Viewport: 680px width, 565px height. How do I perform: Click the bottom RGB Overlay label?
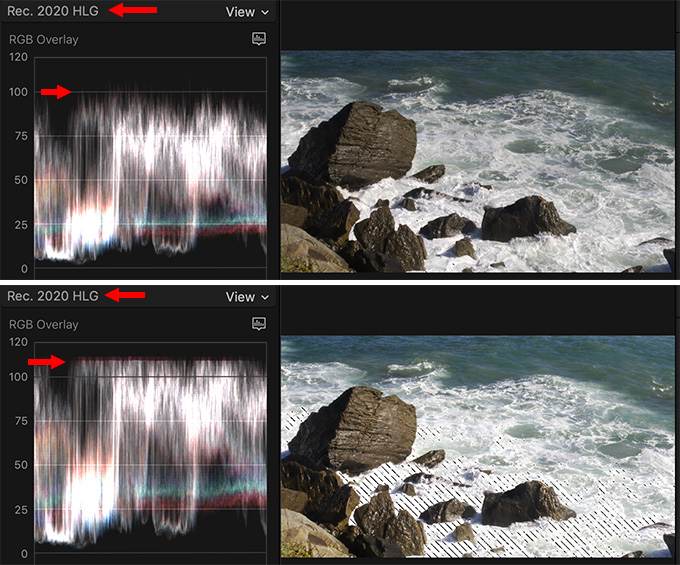(44, 324)
